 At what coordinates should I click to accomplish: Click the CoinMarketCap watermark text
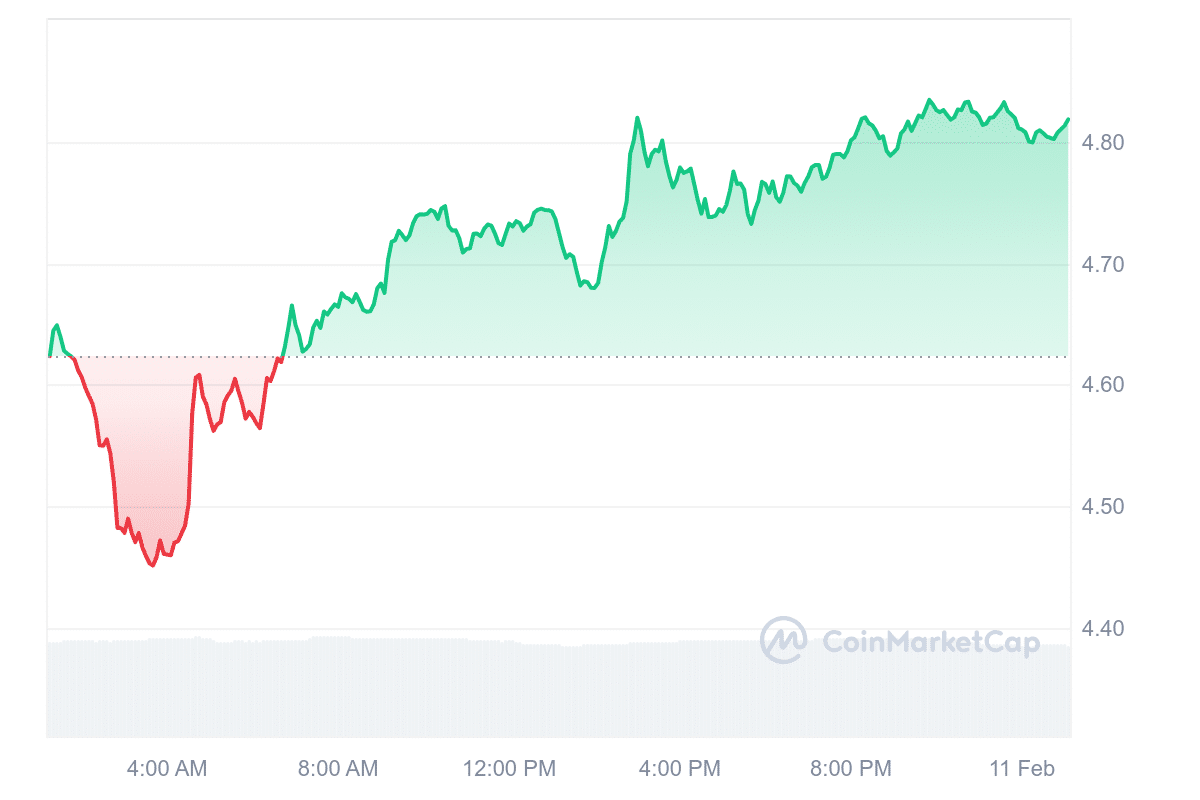pos(931,642)
